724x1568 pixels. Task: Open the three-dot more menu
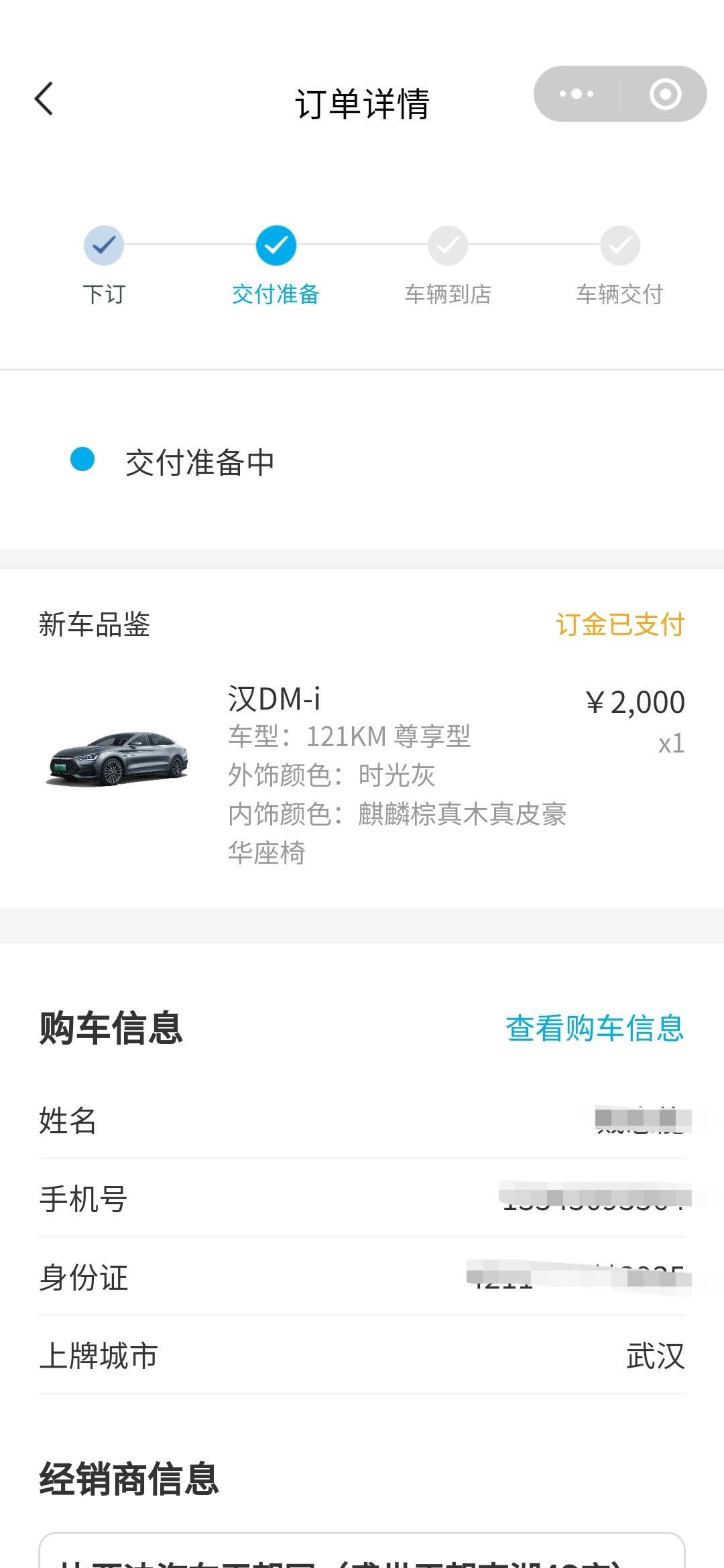click(577, 94)
